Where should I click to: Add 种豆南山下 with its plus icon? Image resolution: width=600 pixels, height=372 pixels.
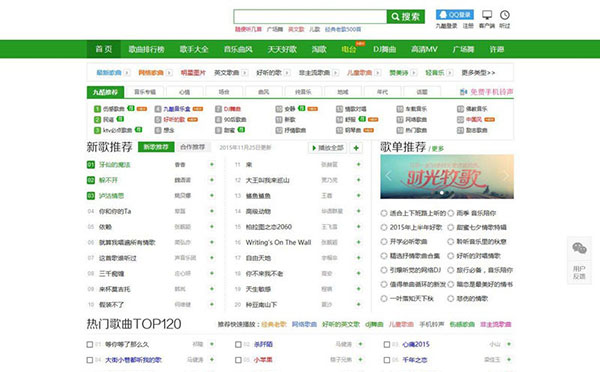click(x=359, y=305)
